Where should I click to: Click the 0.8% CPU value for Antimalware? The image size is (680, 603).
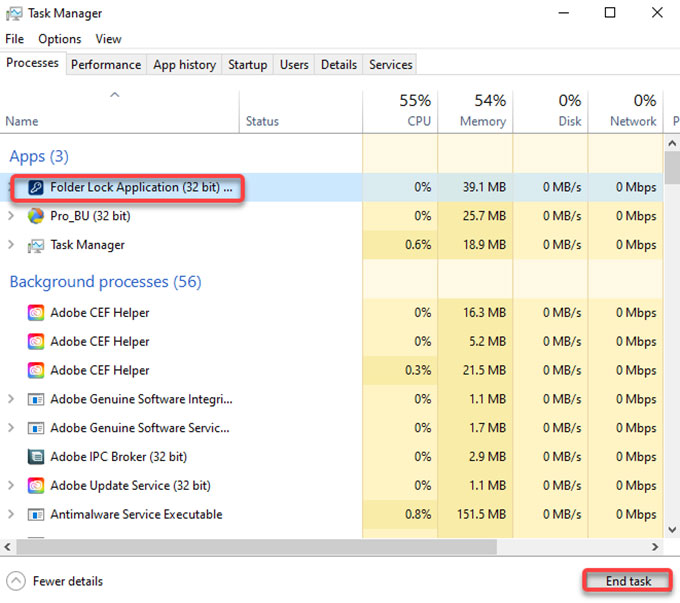click(418, 515)
